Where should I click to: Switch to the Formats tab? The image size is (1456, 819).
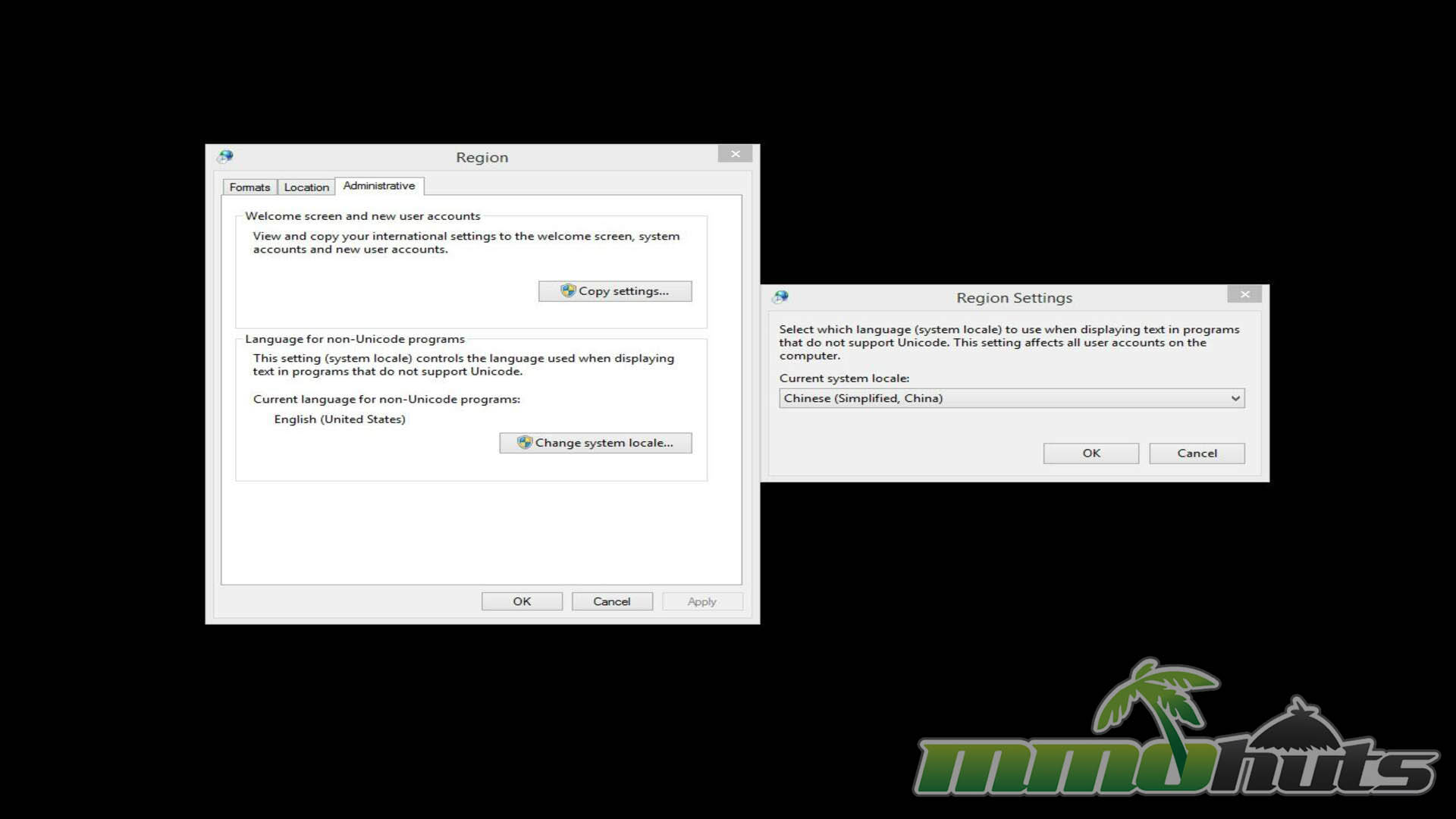249,187
